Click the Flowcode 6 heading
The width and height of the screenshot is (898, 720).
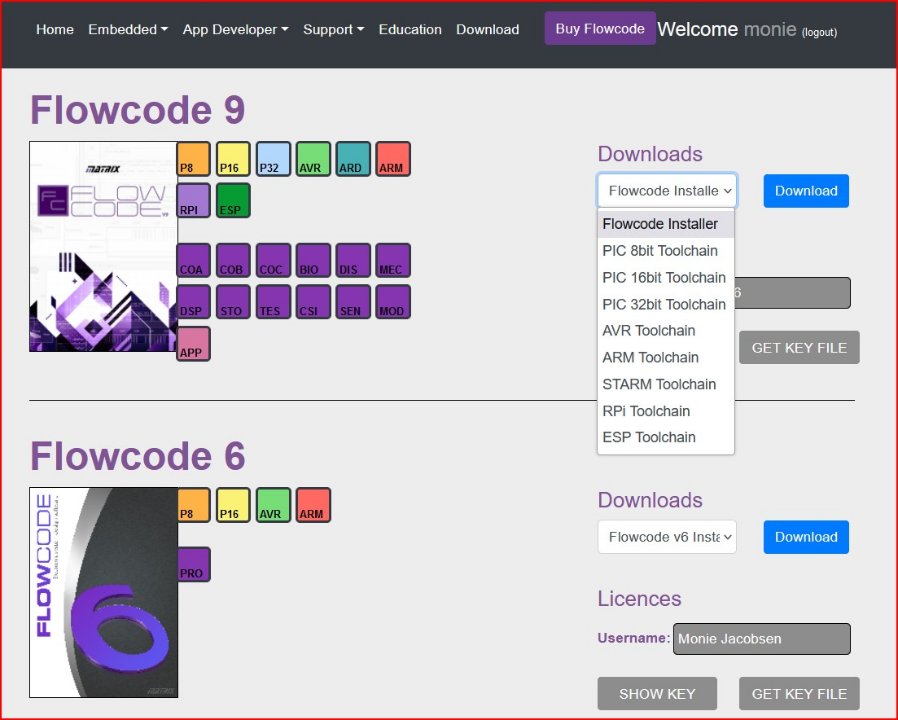coord(137,456)
